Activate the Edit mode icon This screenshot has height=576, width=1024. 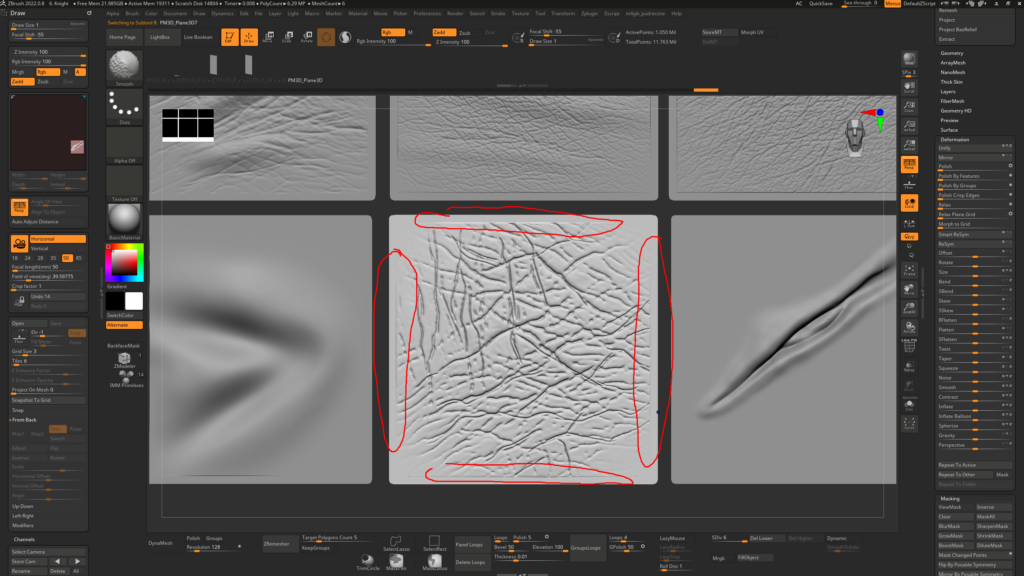pos(228,37)
